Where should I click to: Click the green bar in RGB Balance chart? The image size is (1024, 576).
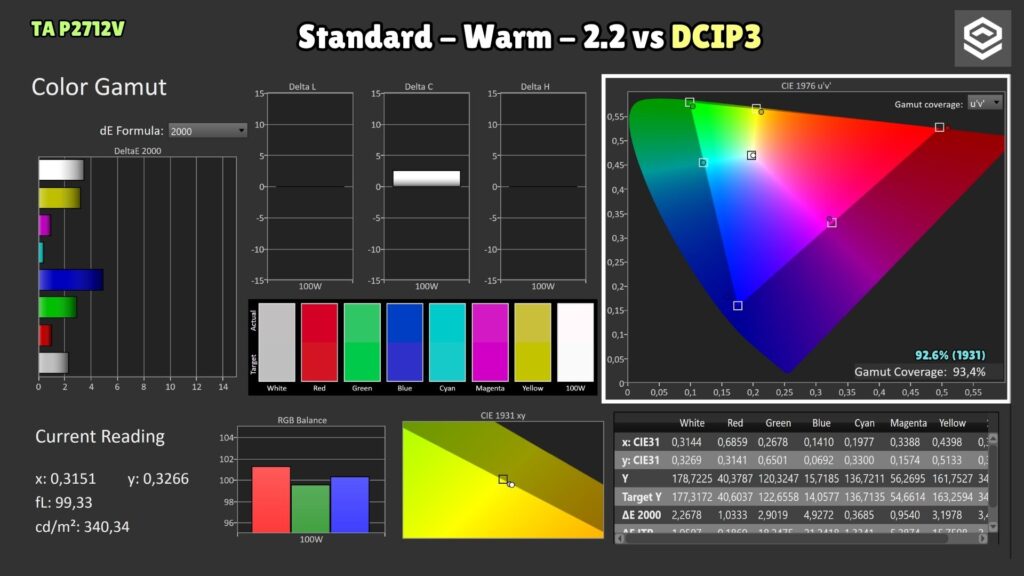pos(310,509)
